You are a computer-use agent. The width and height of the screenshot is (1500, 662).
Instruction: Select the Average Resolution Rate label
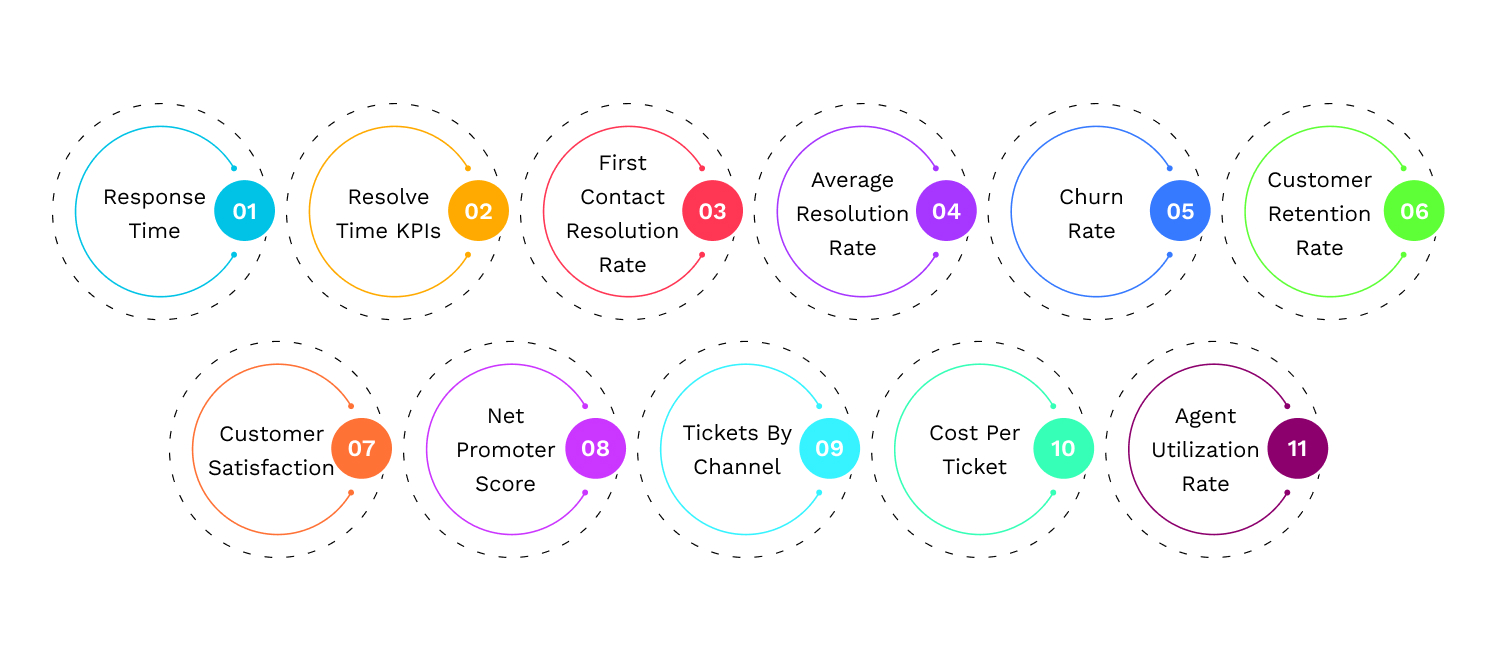pyautogui.click(x=852, y=214)
